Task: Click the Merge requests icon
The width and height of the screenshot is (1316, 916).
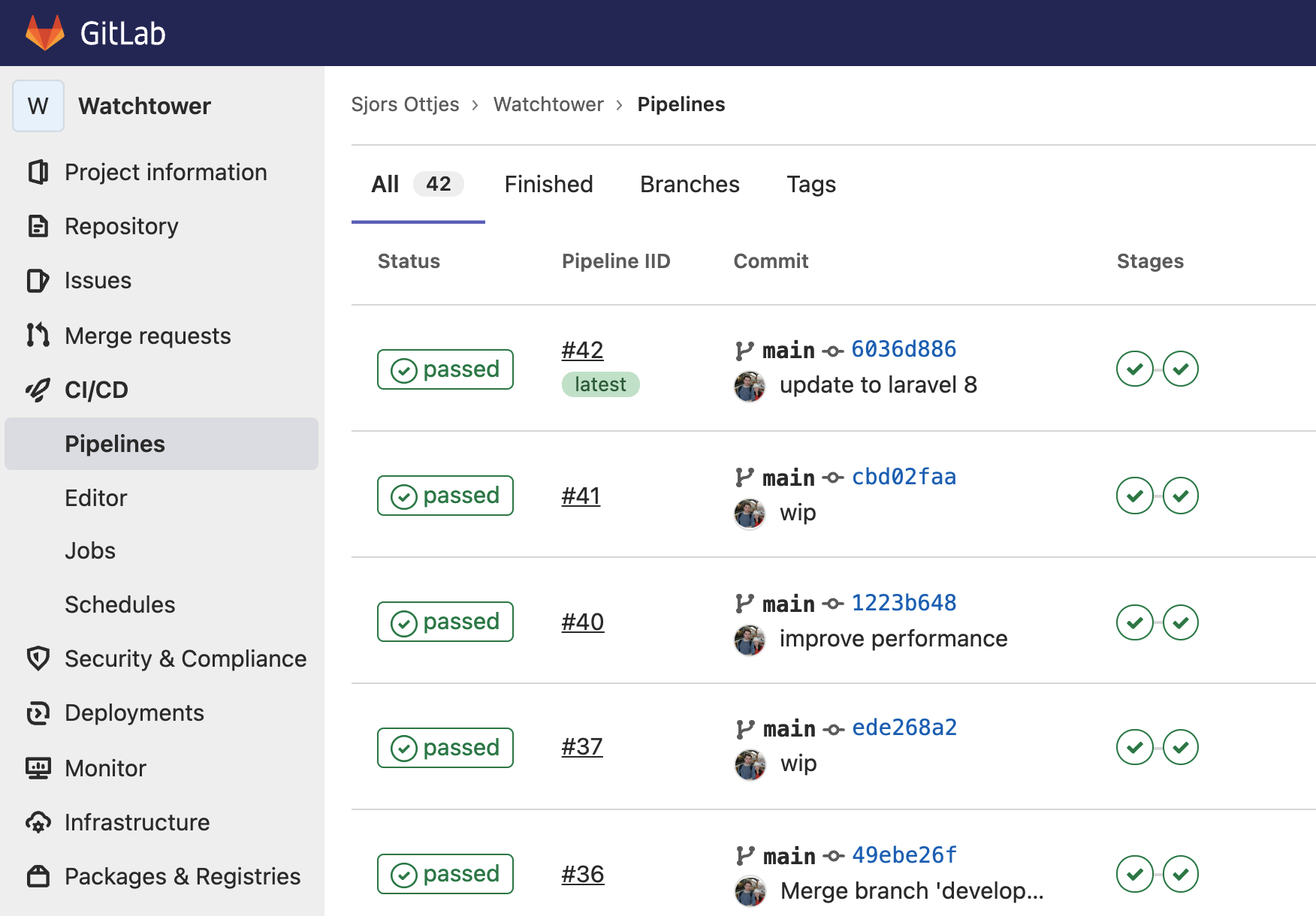Action: coord(38,335)
